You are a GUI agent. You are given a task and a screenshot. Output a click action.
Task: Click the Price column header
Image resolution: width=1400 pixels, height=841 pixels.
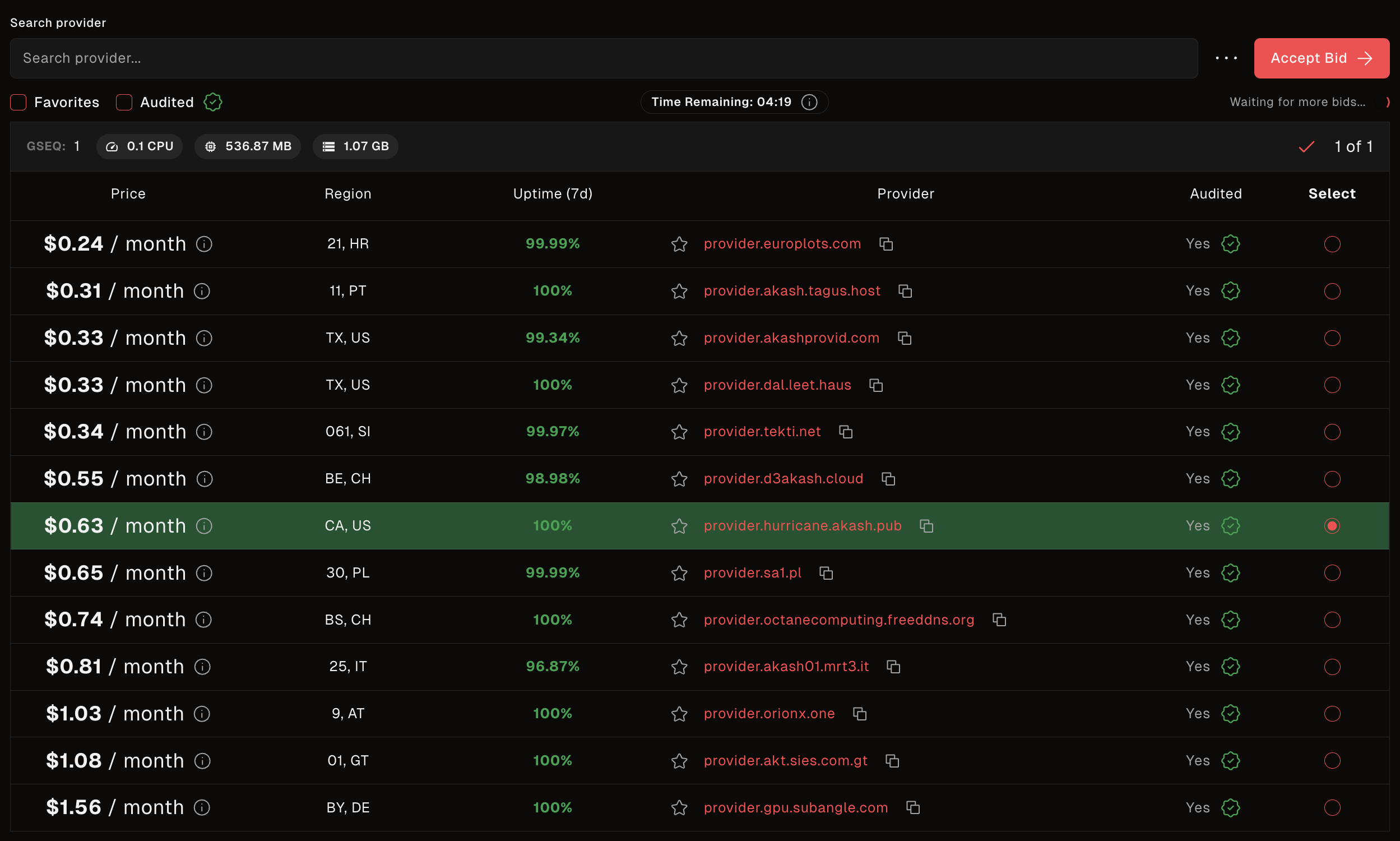click(128, 194)
